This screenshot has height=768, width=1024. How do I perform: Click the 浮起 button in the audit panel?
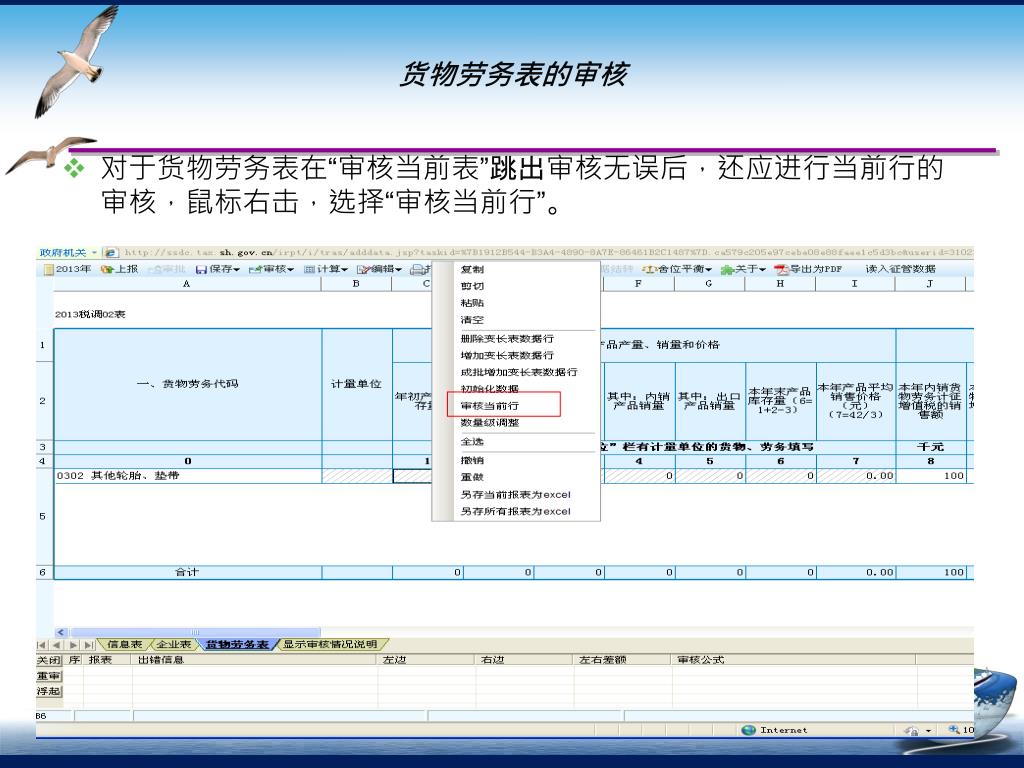[x=48, y=691]
